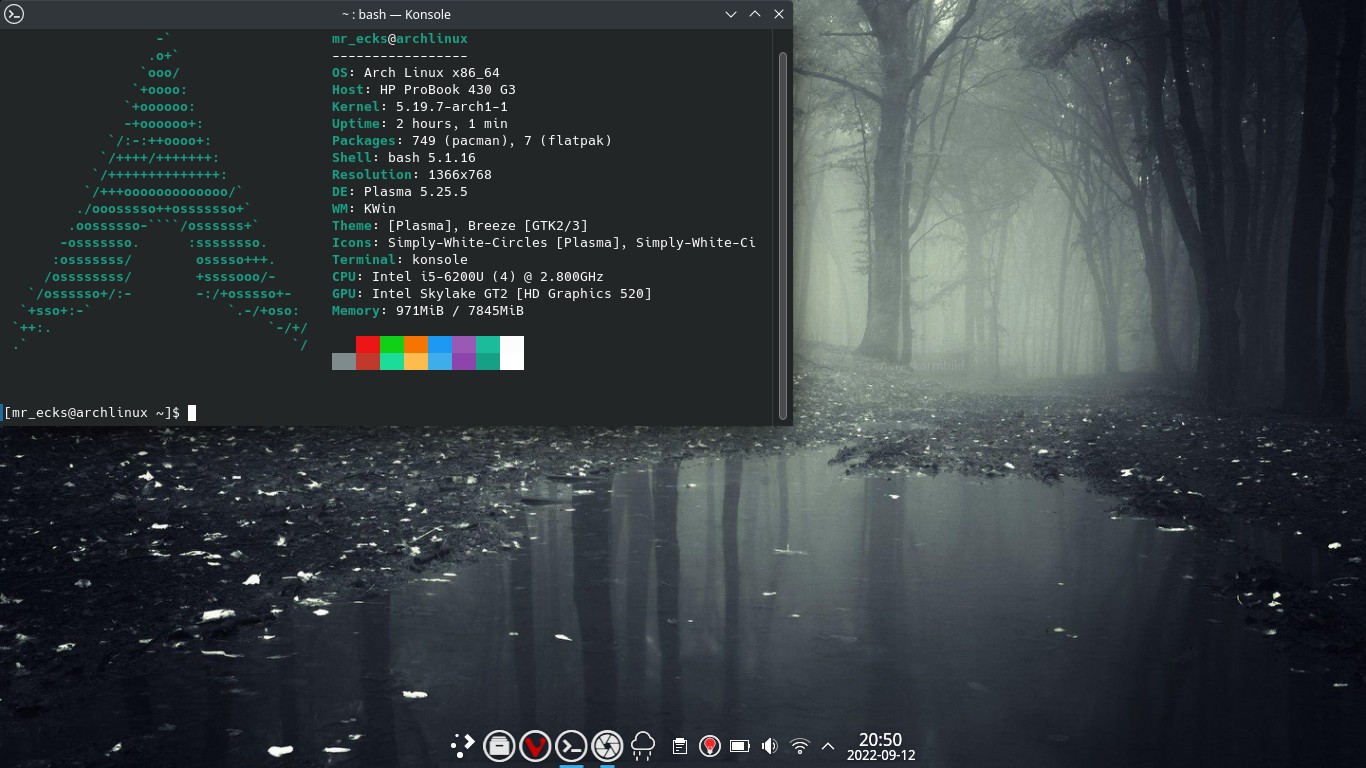The width and height of the screenshot is (1366, 768).
Task: Open the clipboard tray icon
Action: tap(680, 746)
